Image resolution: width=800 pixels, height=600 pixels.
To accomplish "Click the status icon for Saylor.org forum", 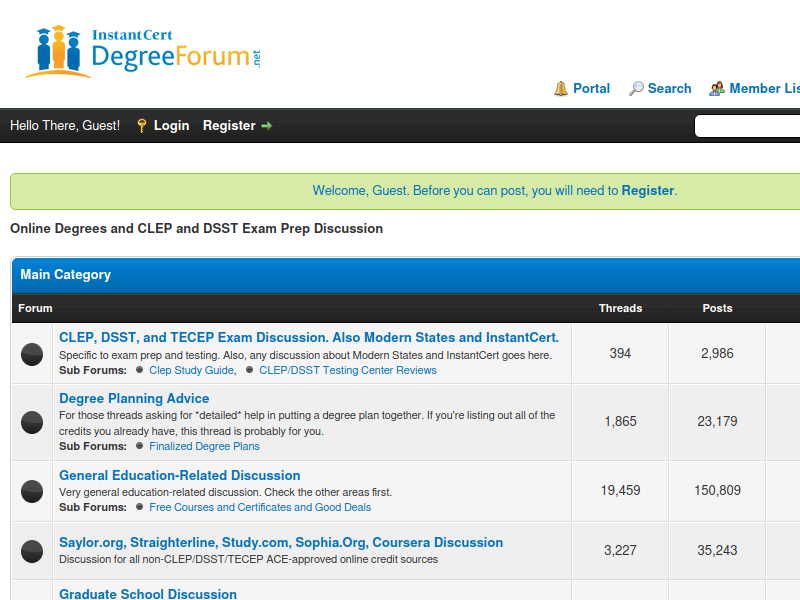I will (x=32, y=552).
